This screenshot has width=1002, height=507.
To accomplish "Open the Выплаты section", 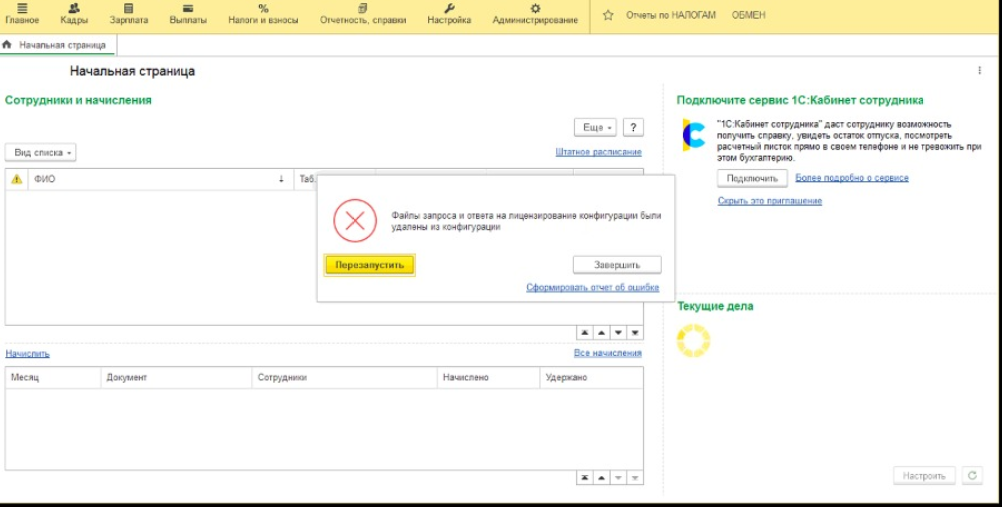I will [188, 14].
